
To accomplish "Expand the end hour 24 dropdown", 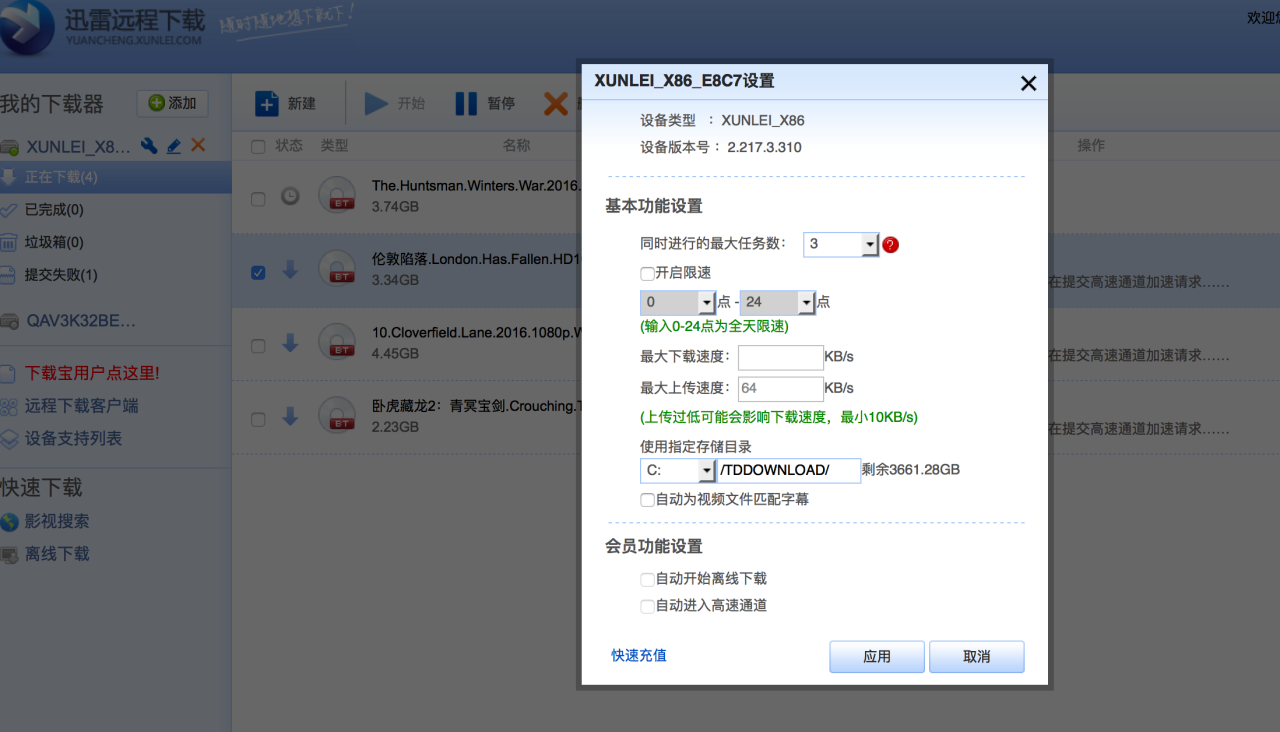I will pyautogui.click(x=806, y=302).
